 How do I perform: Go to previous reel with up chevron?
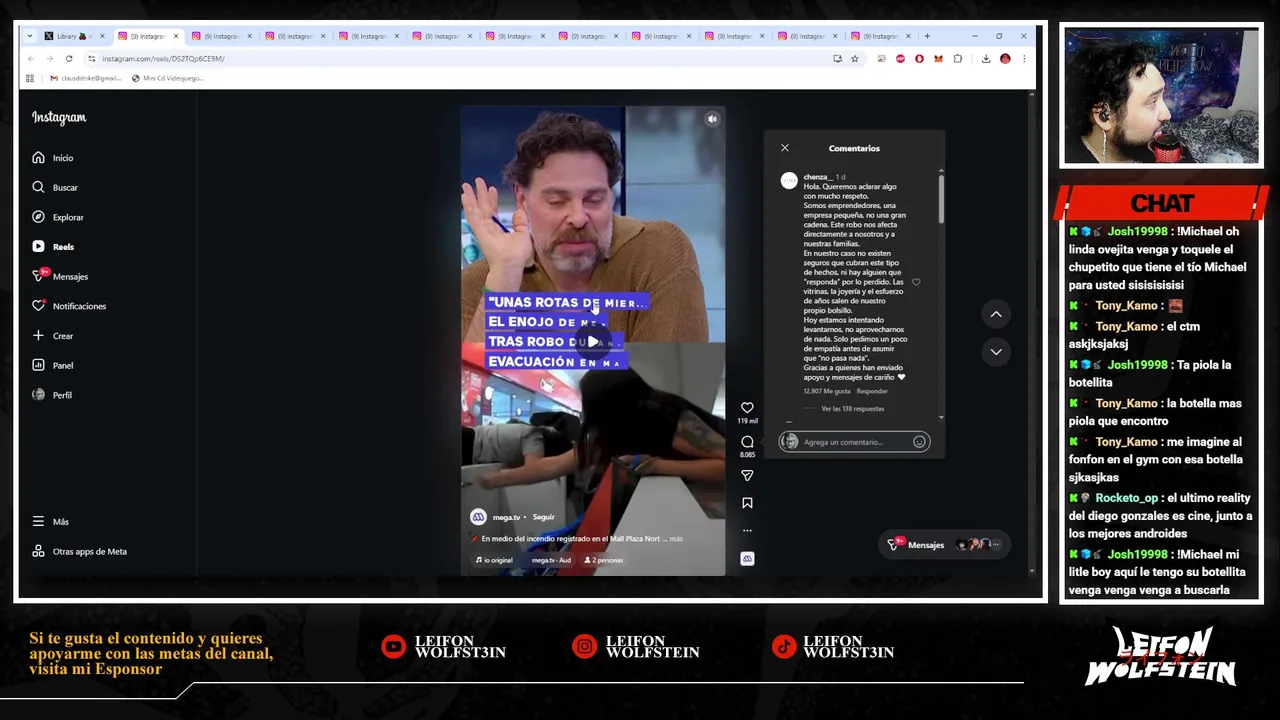coord(996,314)
